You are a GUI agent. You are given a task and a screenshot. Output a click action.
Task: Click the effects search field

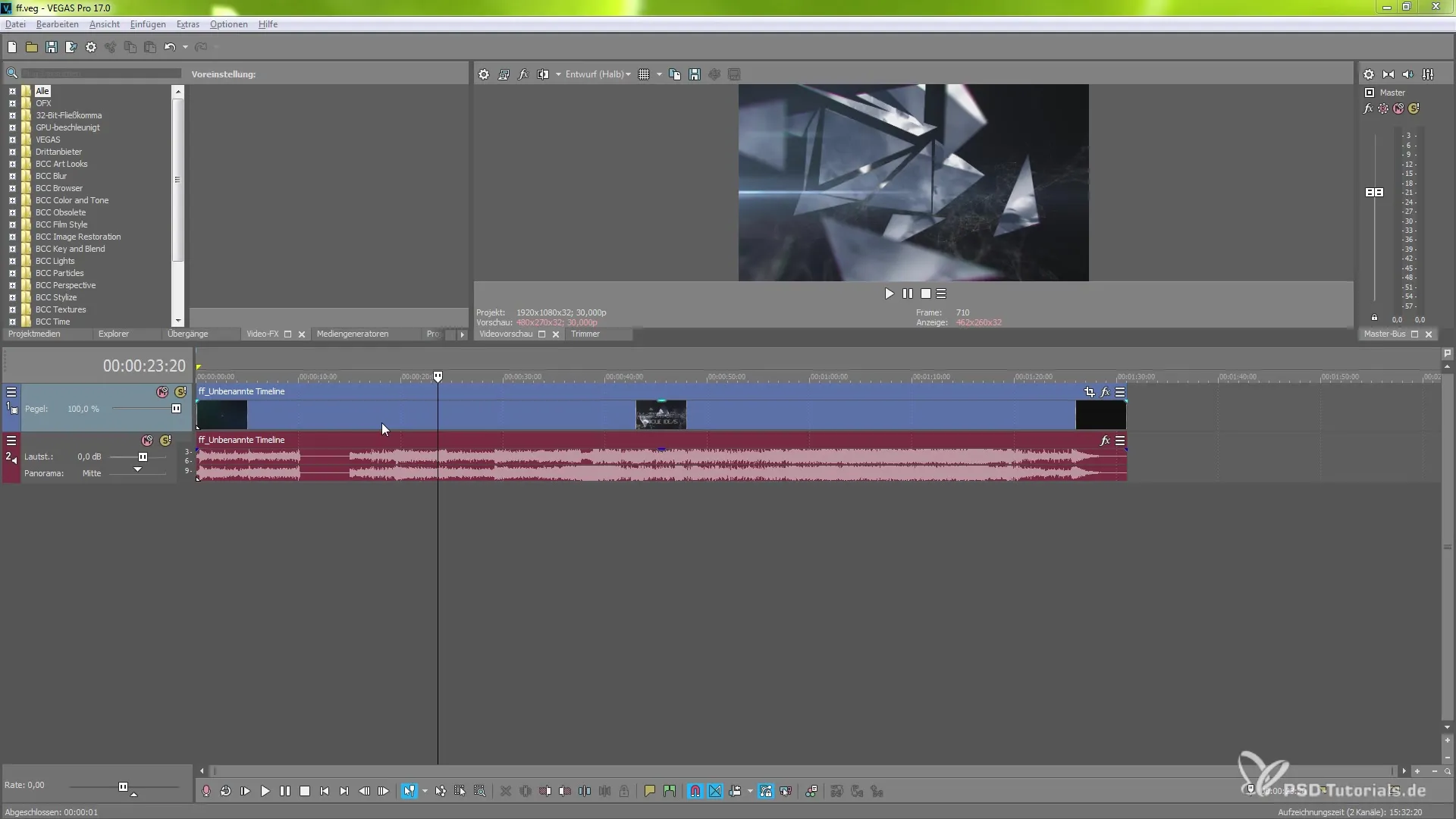(x=101, y=74)
